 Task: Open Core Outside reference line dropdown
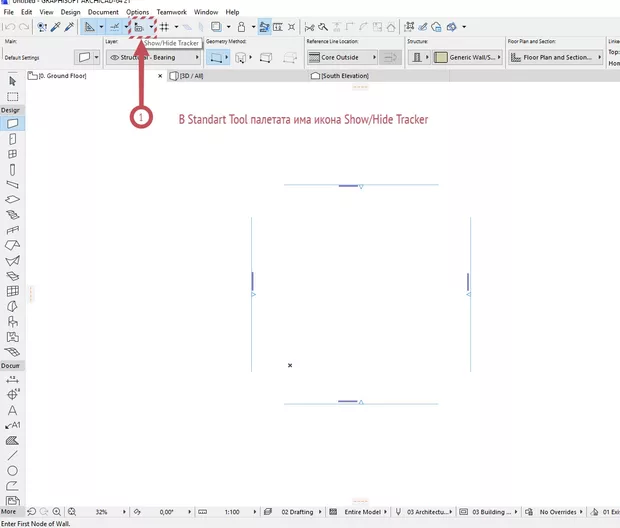(342, 58)
